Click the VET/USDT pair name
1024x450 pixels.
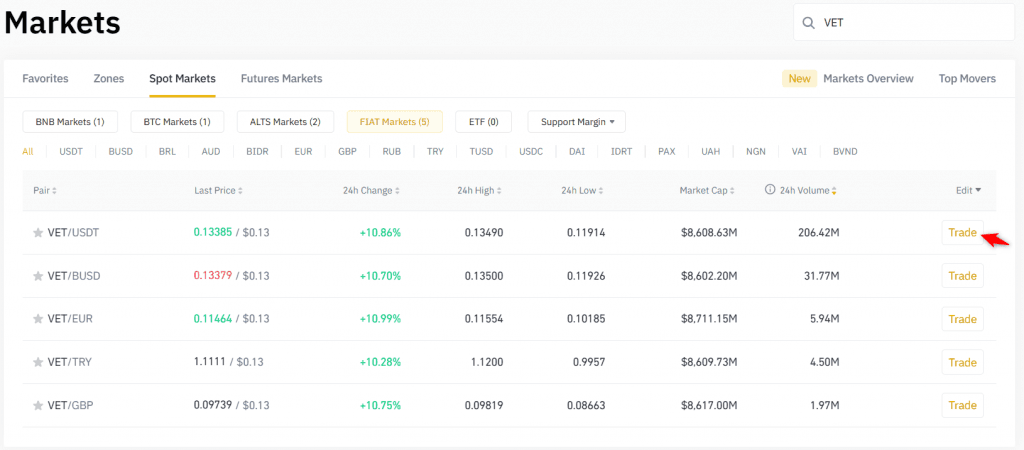(x=73, y=233)
